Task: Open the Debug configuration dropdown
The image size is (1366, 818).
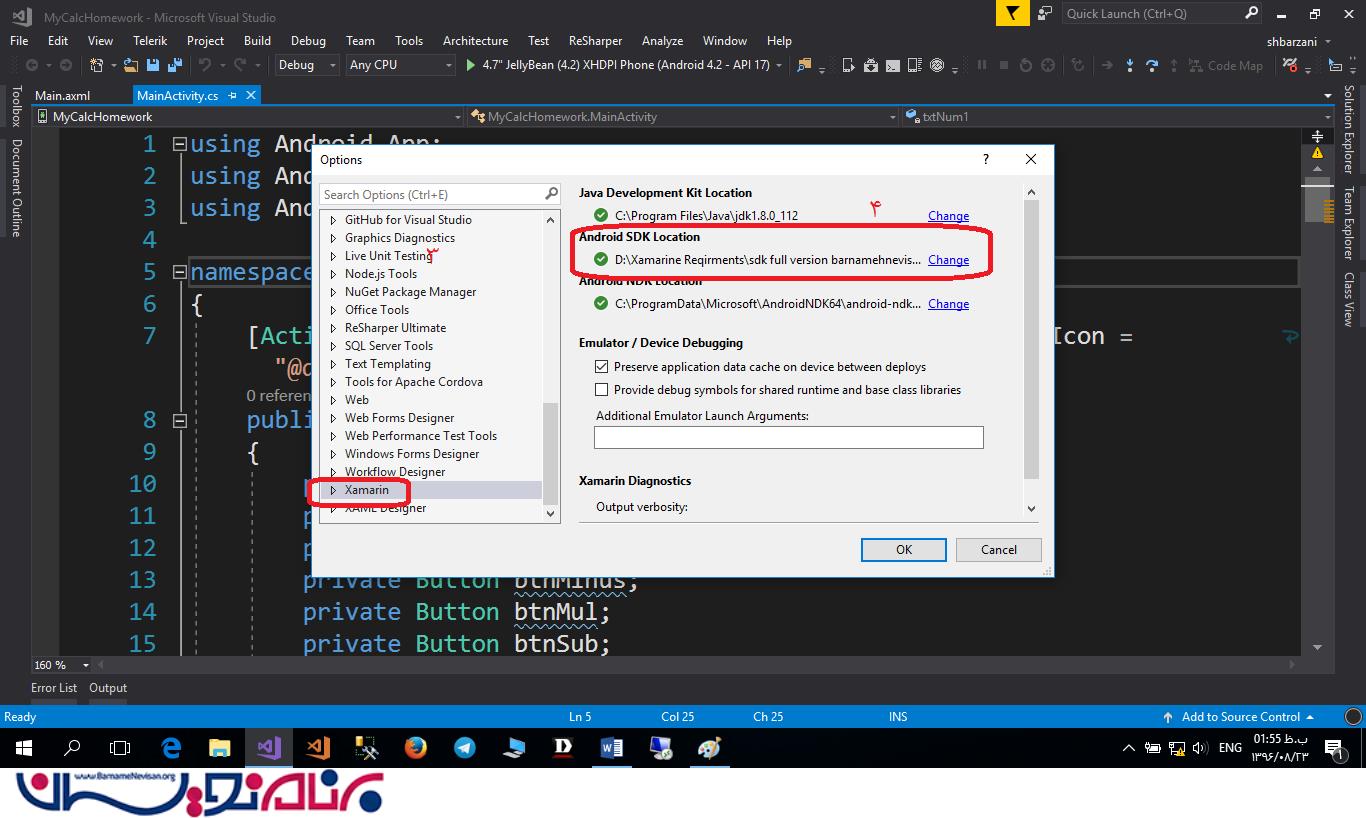Action: click(x=307, y=65)
